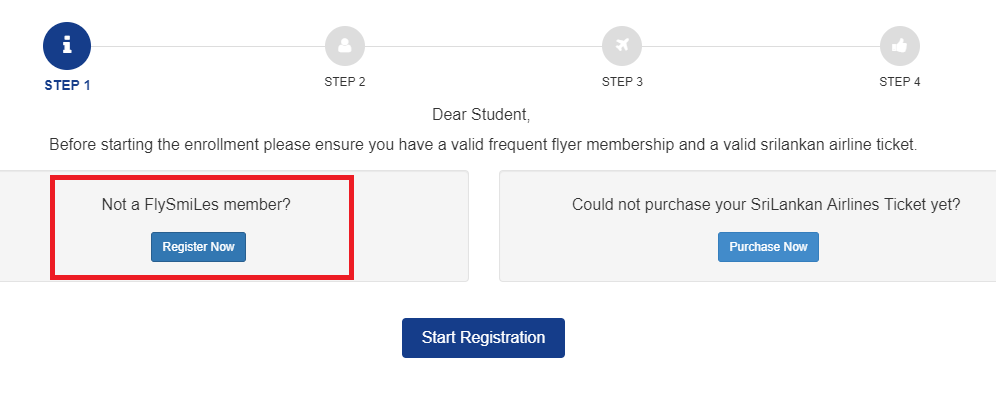The height and width of the screenshot is (416, 996).
Task: Click the "Could not purchase" ticket question text
Action: click(766, 204)
